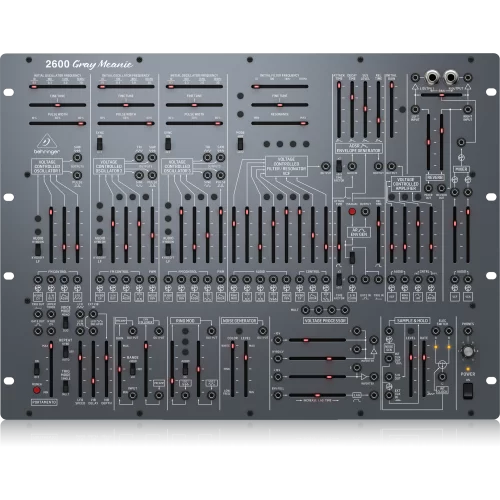The image size is (500, 500).
Task: Click the EXT VIB IN jack
Action: click(x=93, y=314)
